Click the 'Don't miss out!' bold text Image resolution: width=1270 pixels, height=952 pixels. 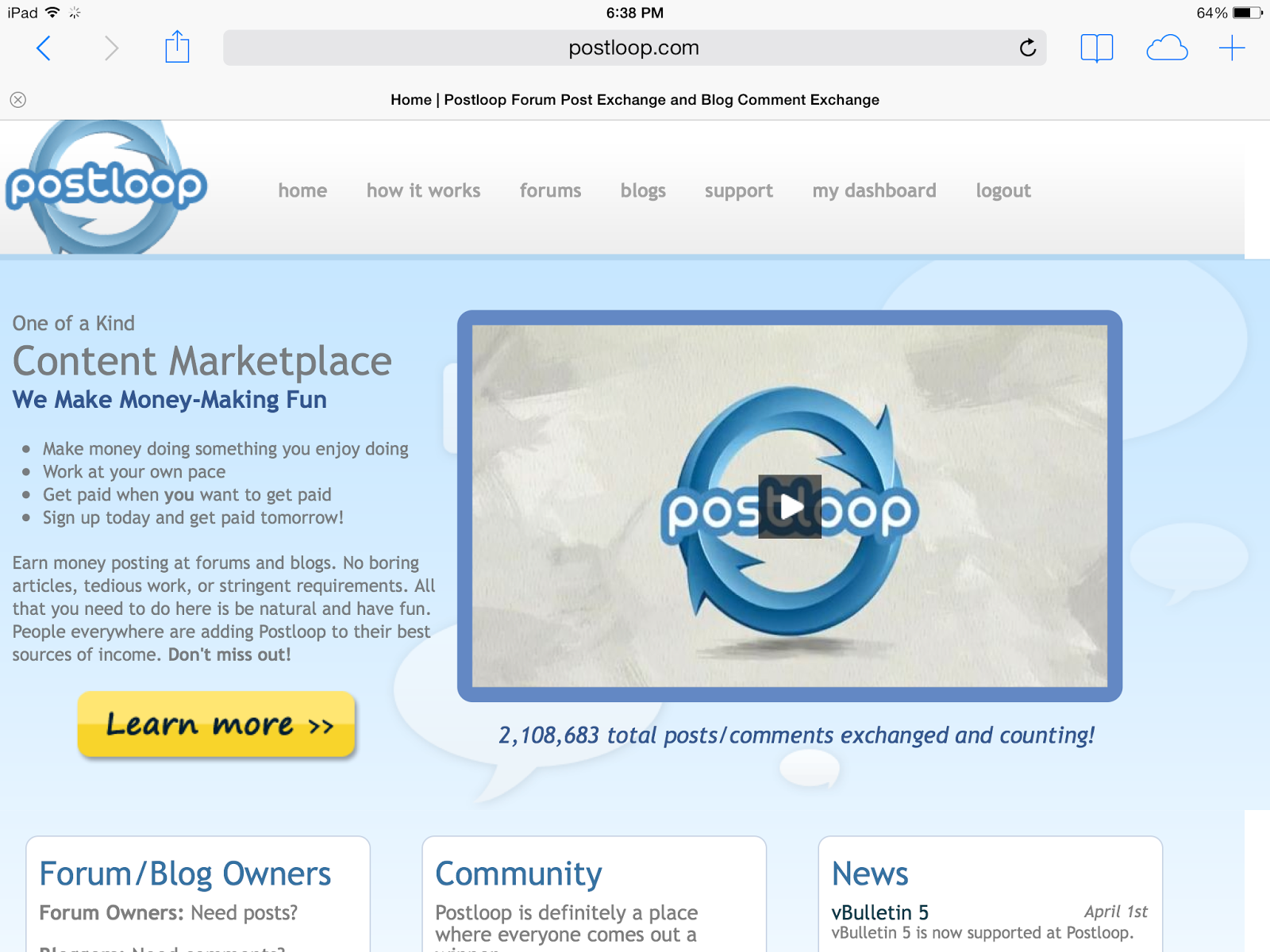point(229,654)
